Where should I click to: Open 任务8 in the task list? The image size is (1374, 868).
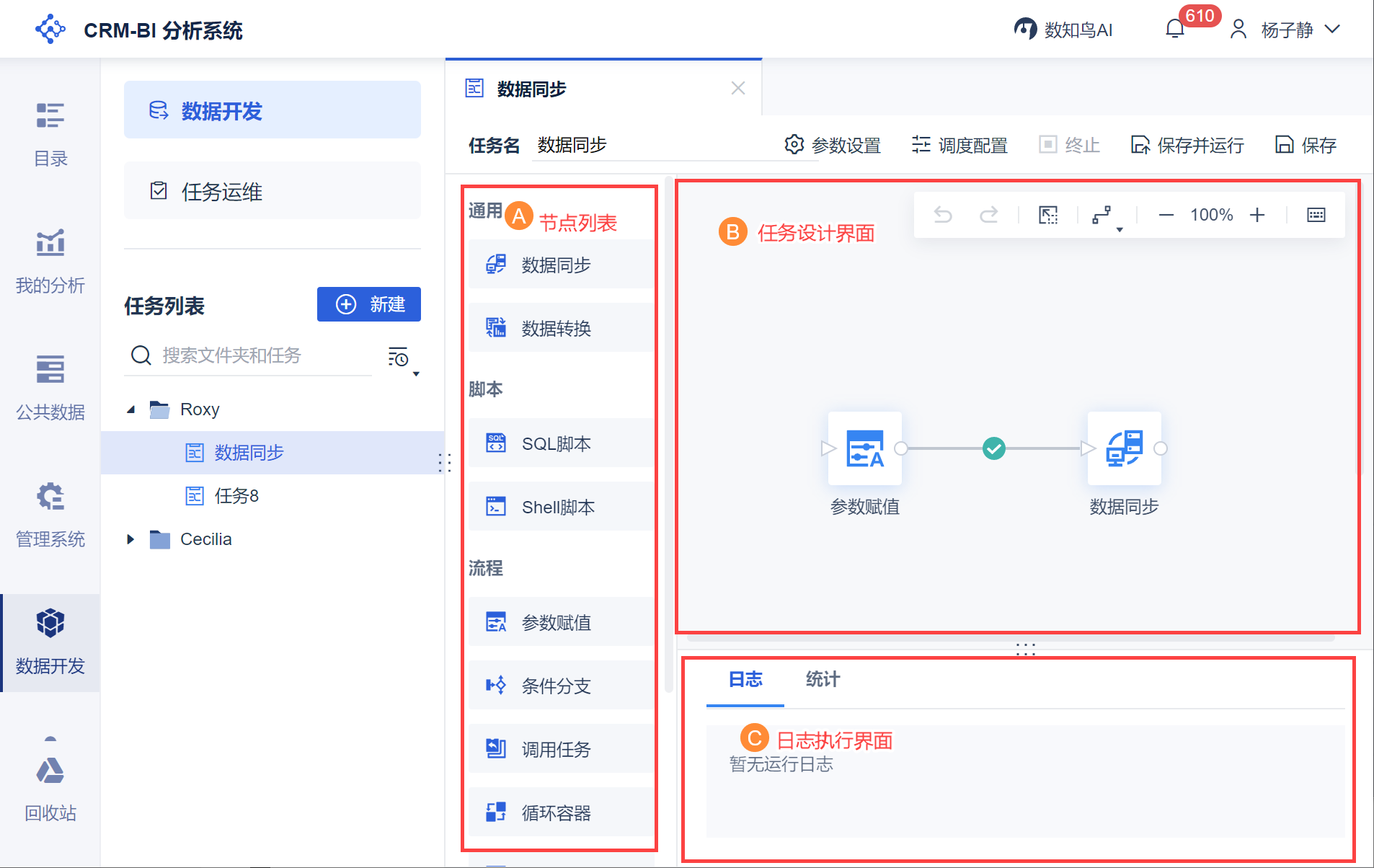point(236,496)
